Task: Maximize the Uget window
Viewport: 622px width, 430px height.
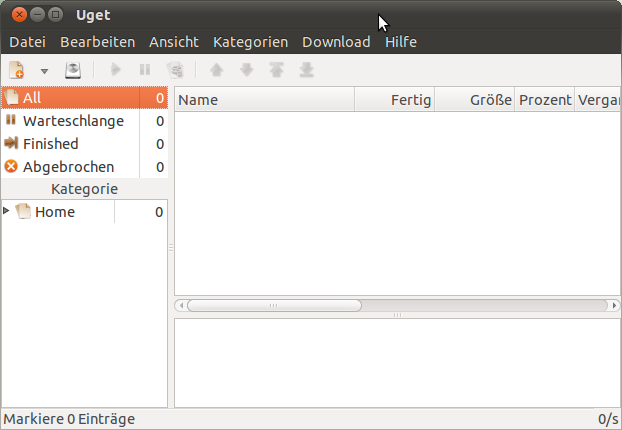Action: click(56, 15)
